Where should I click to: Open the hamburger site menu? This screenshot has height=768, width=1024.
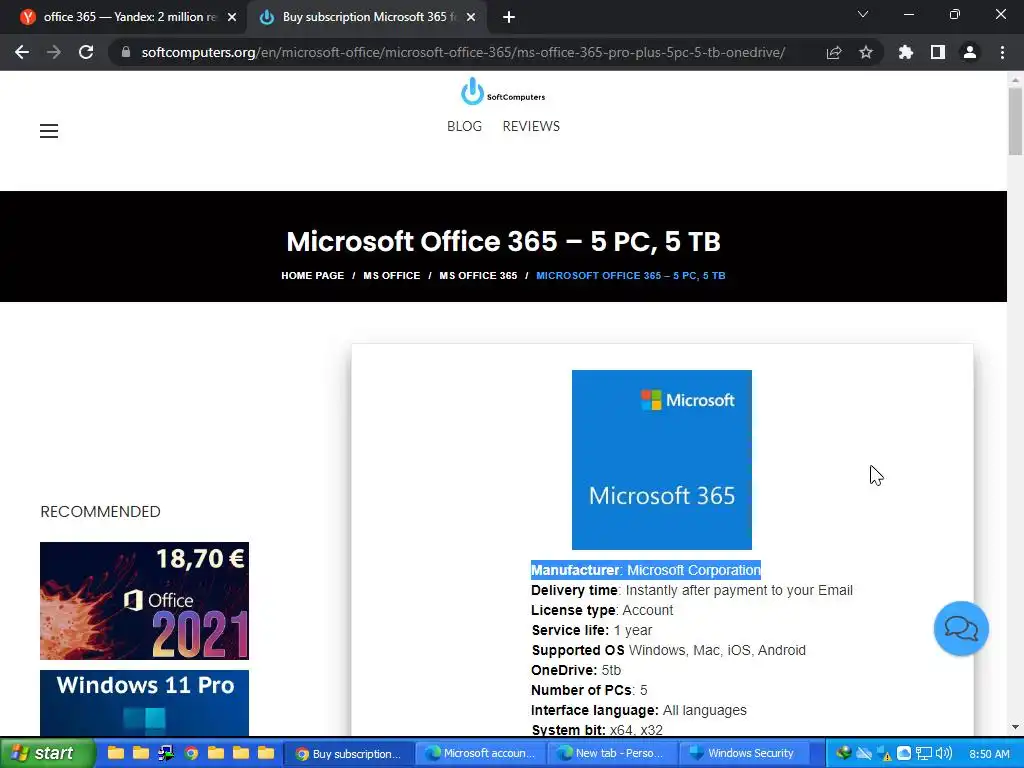point(49,131)
